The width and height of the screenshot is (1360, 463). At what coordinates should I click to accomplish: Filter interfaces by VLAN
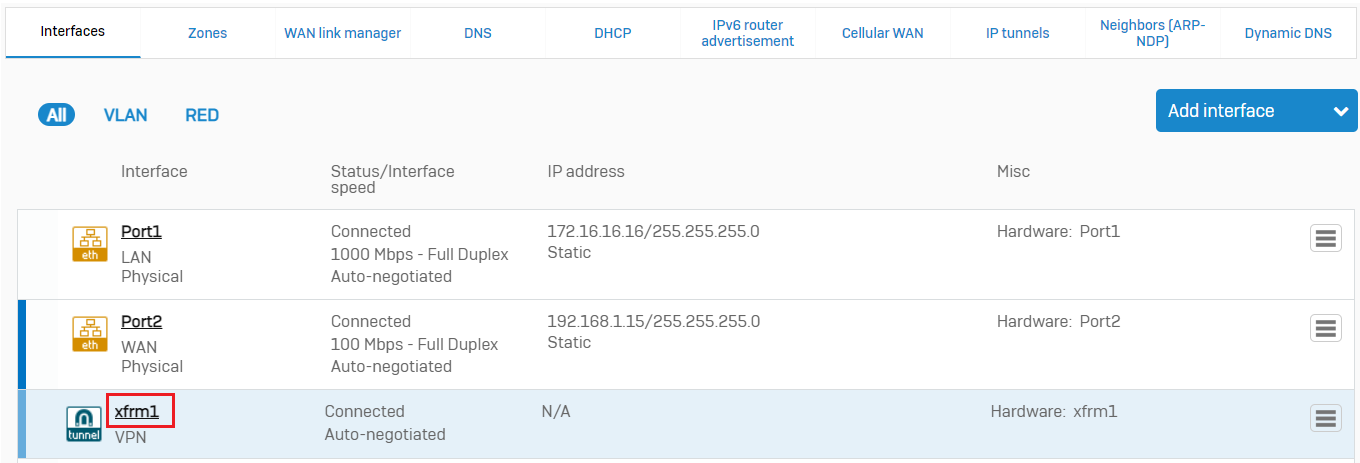126,115
